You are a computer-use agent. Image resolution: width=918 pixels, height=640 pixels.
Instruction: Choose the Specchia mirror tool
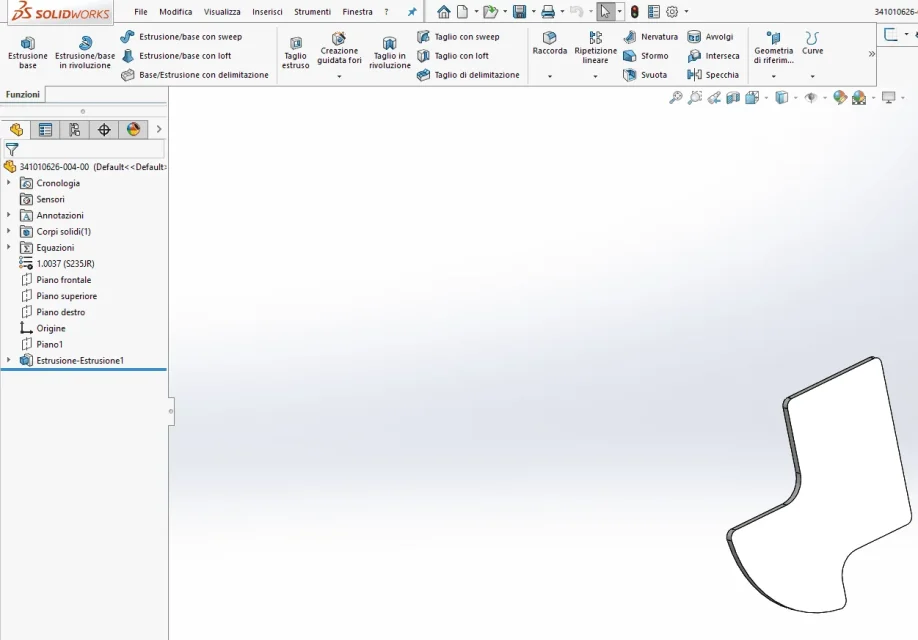(713, 75)
